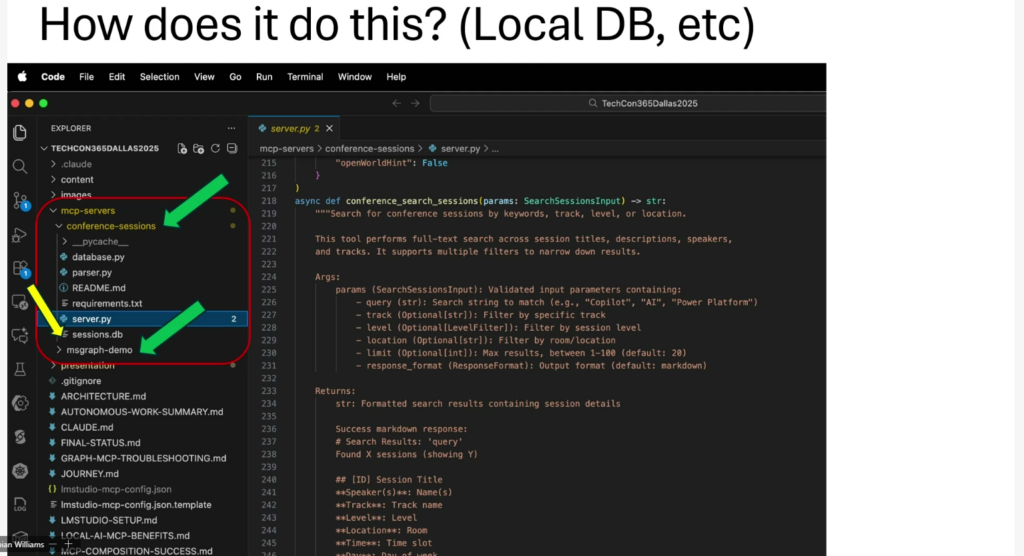Open Run and Debug view
The height and width of the screenshot is (556, 1024).
tap(20, 235)
